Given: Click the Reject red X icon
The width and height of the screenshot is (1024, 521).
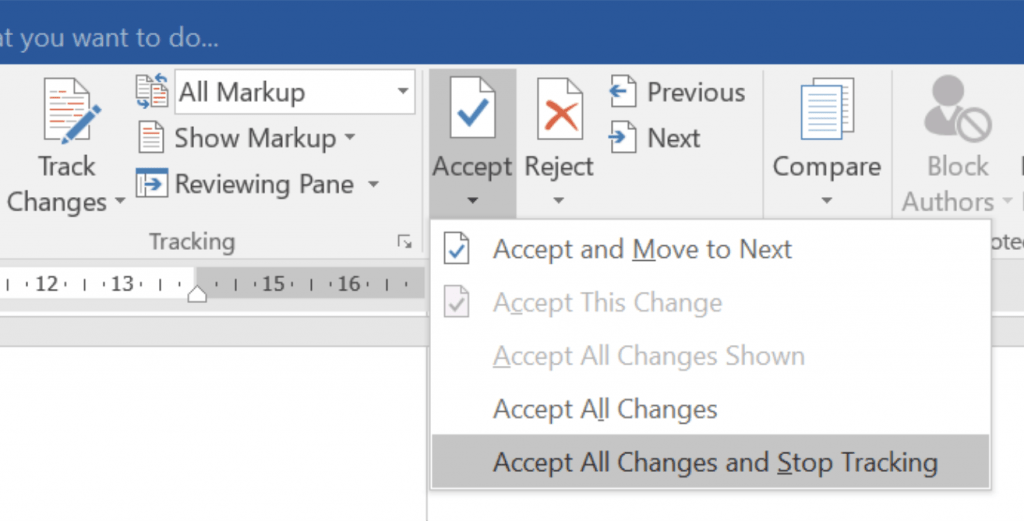Looking at the screenshot, I should [x=560, y=110].
